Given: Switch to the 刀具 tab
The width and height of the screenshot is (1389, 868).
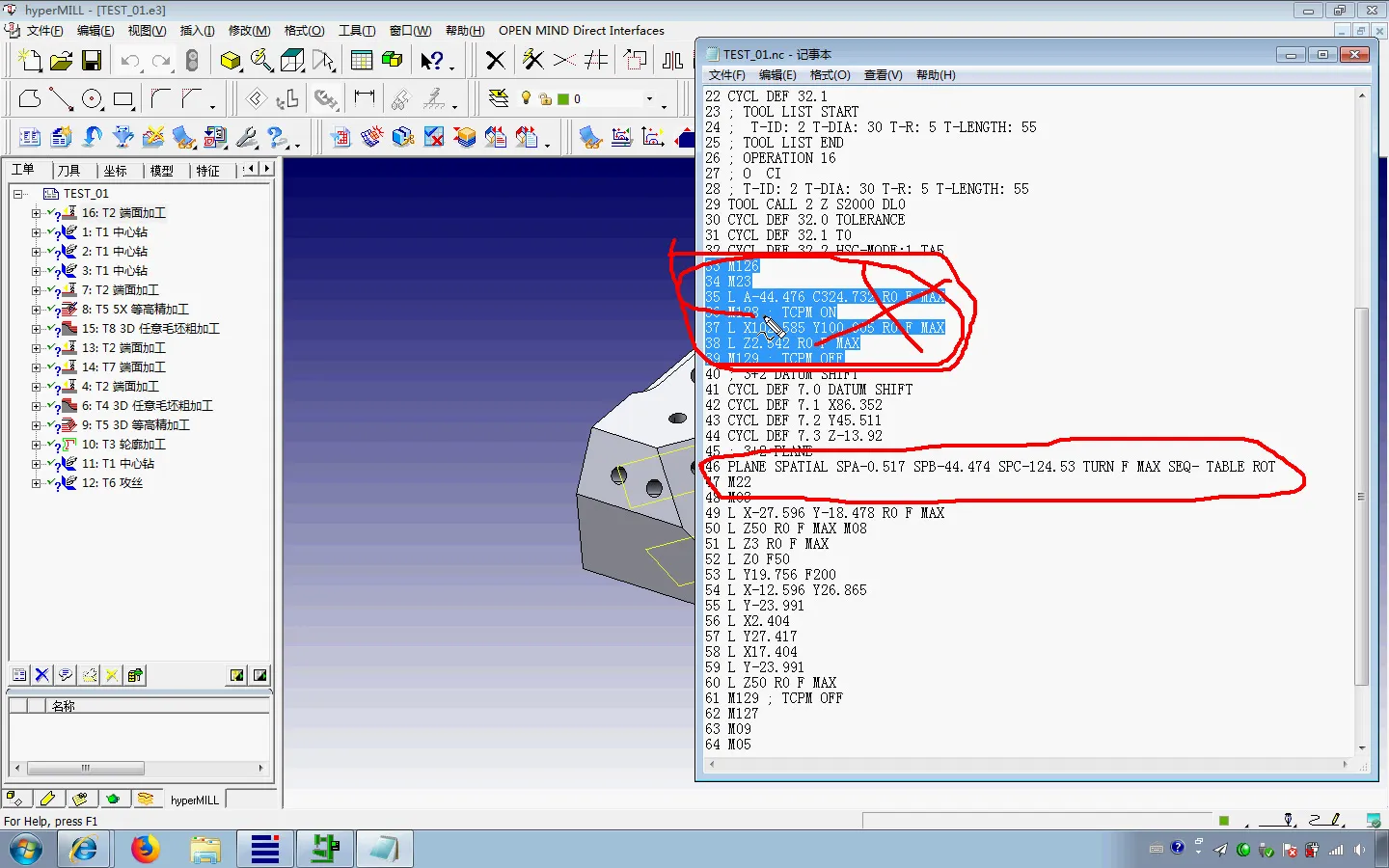Looking at the screenshot, I should [68, 171].
